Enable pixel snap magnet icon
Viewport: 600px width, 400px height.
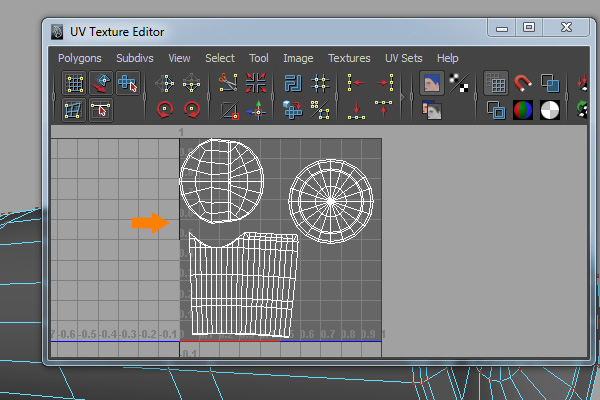click(522, 84)
